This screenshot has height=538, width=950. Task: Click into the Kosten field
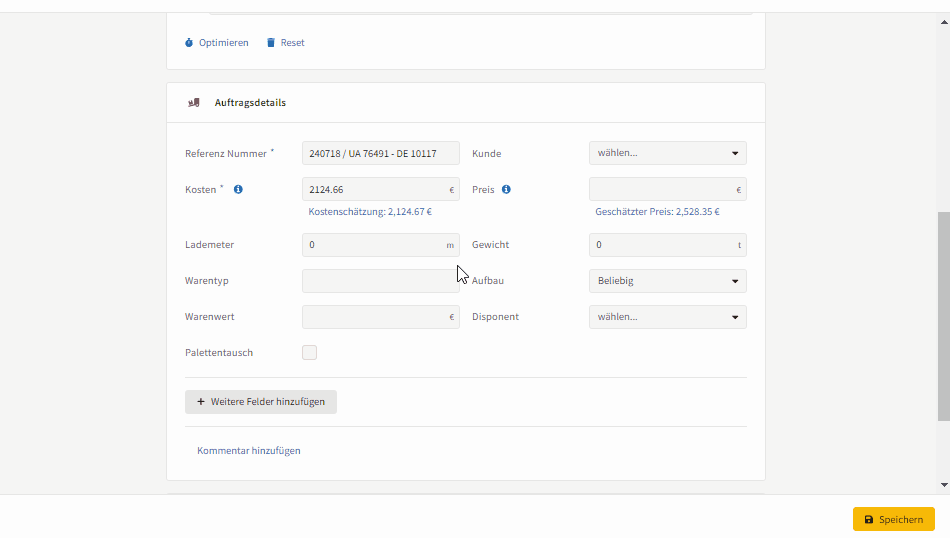click(380, 190)
